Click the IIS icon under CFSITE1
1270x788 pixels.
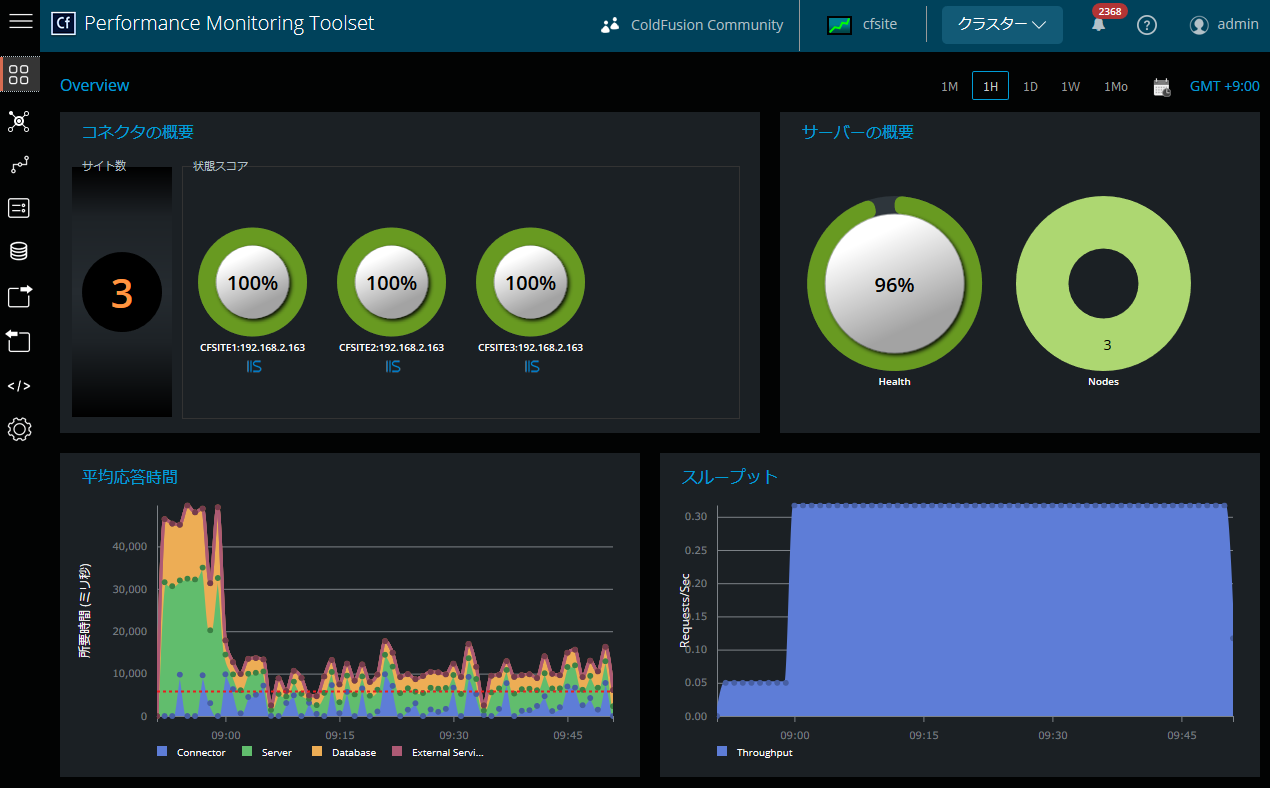click(x=253, y=367)
